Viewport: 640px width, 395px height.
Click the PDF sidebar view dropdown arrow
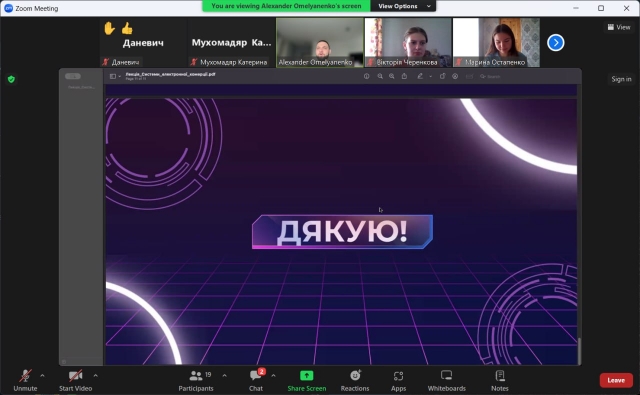coord(120,77)
